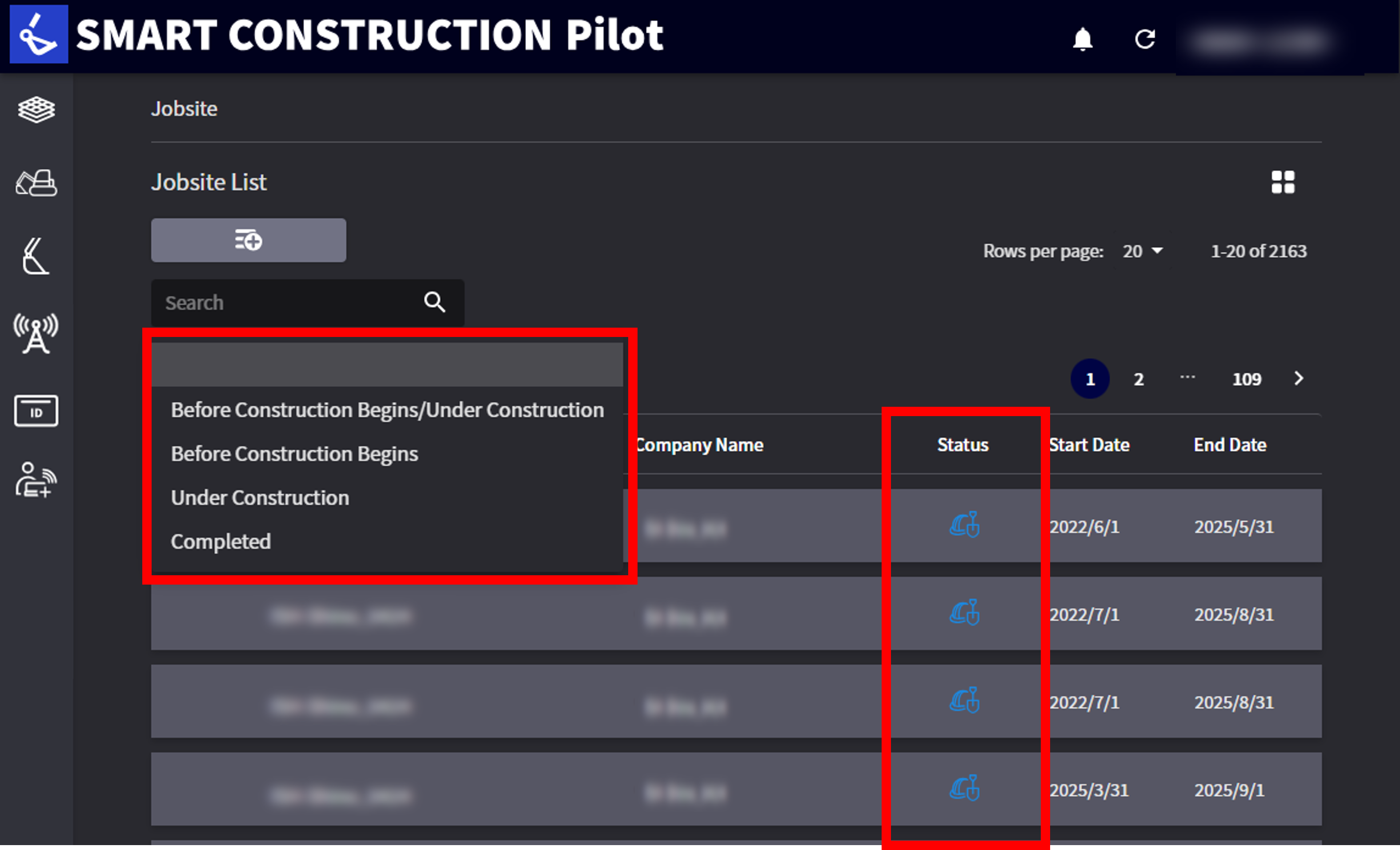Click the notification bell icon

1083,39
